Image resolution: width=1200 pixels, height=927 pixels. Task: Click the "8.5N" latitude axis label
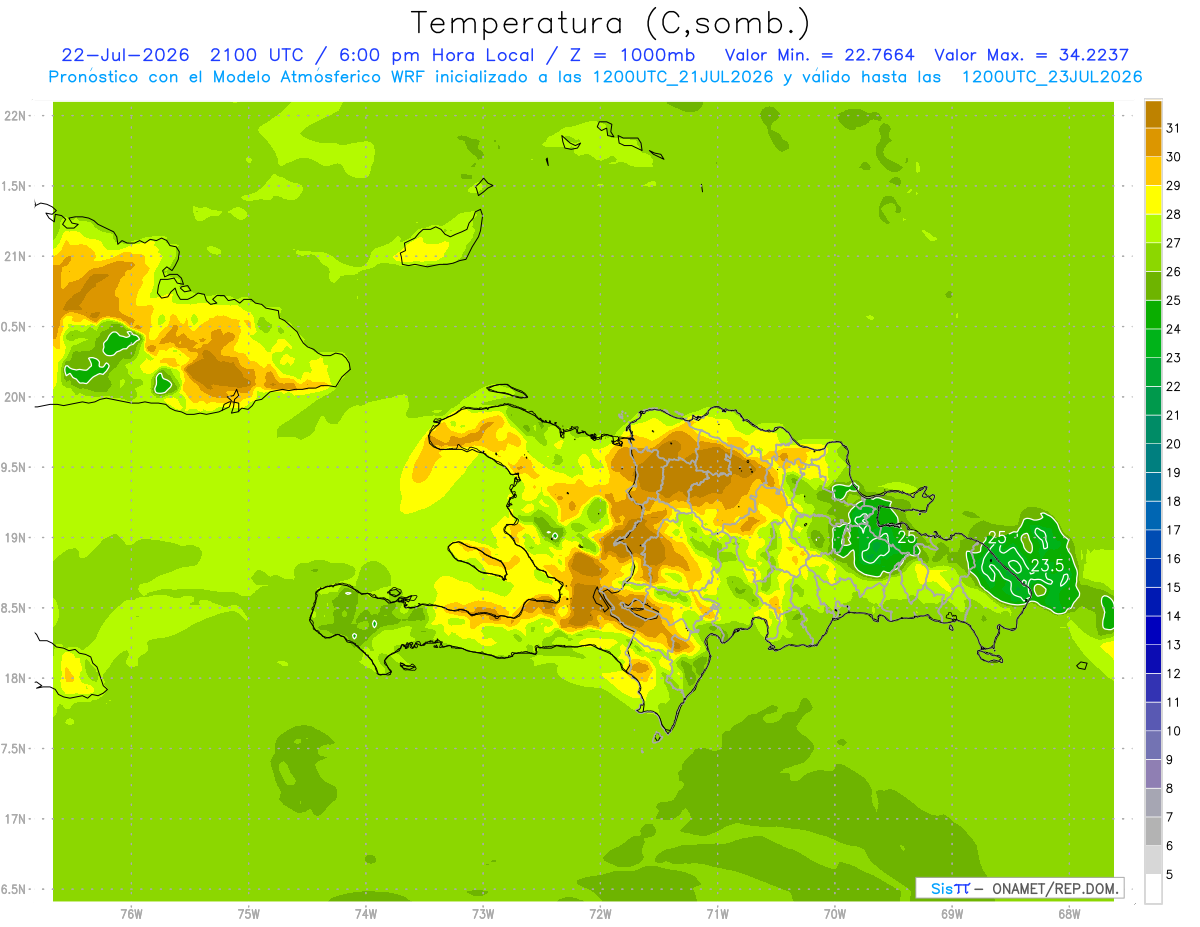15,608
